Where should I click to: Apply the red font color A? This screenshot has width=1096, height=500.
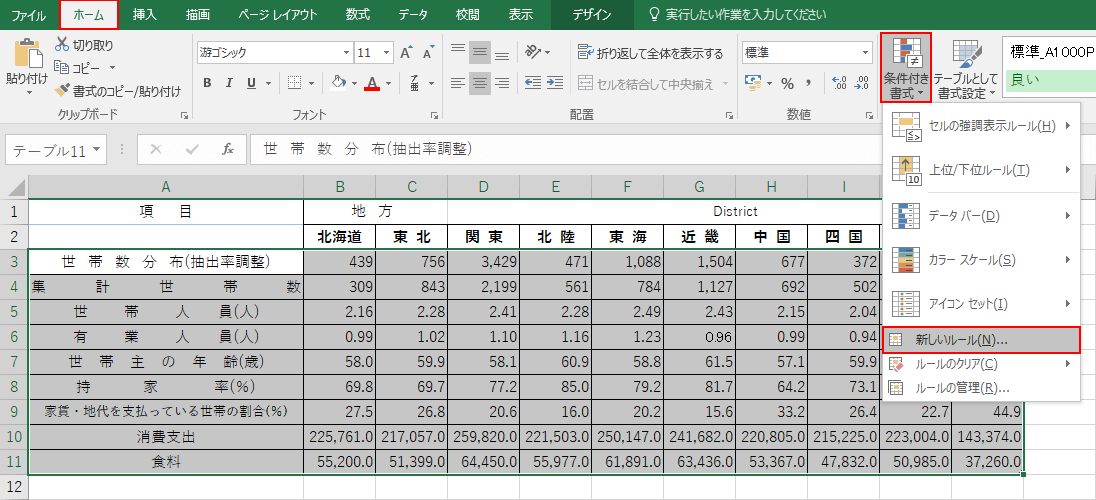[372, 83]
